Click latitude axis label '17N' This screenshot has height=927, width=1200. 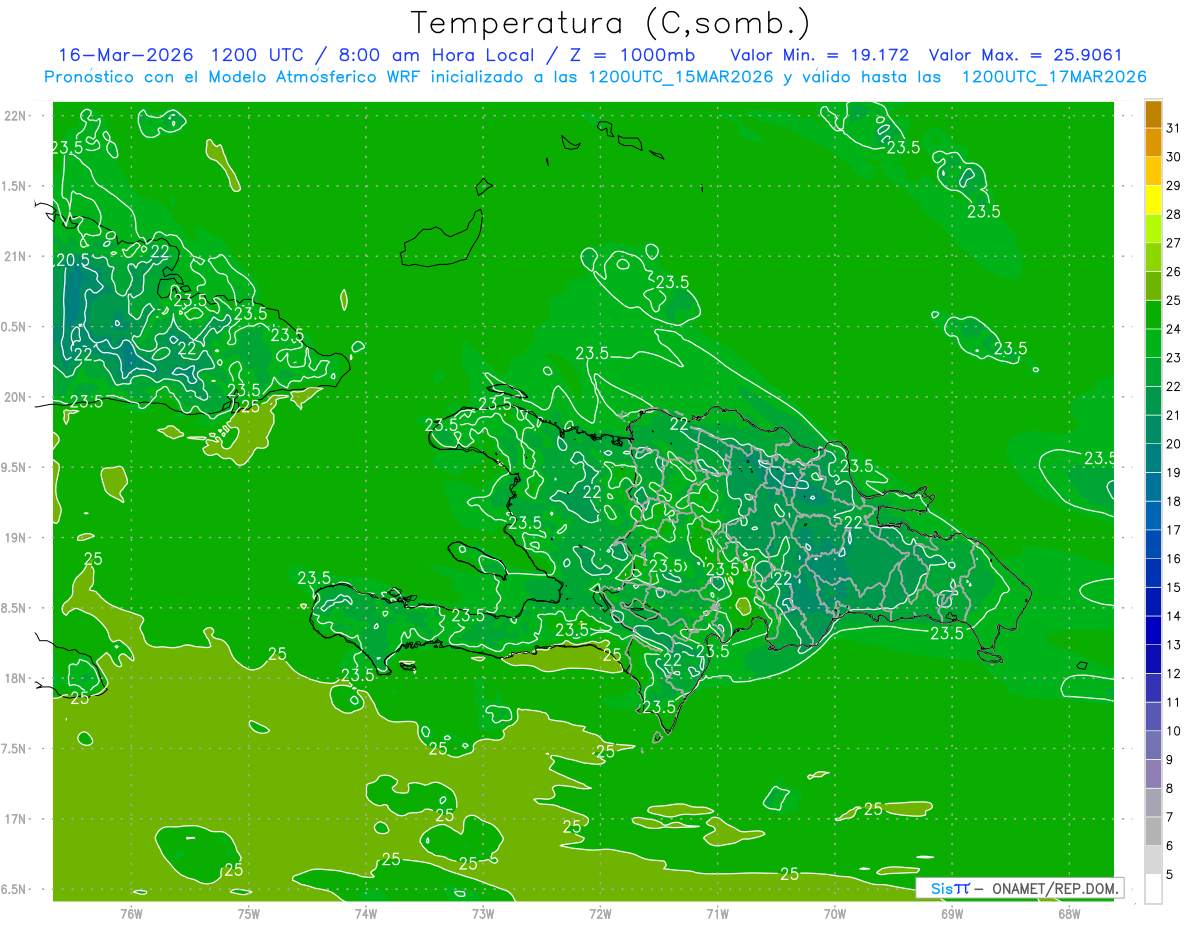tap(16, 819)
